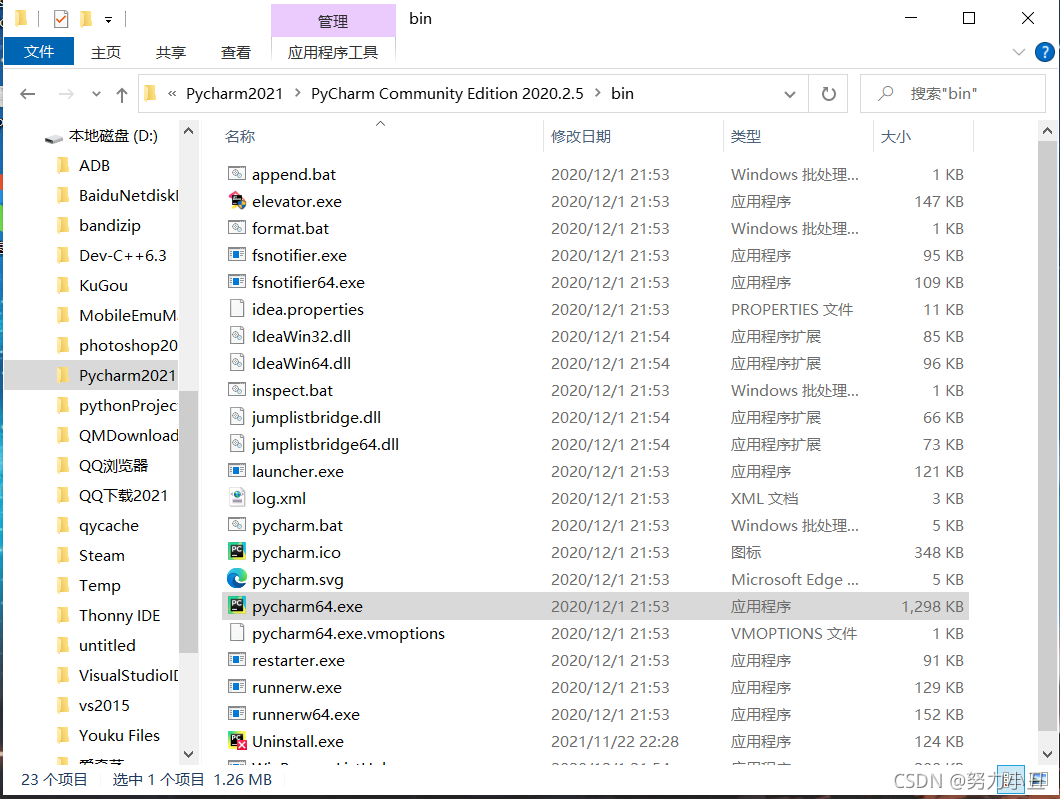The image size is (1060, 799).
Task: Sort files by 修改日期 column
Action: [581, 137]
